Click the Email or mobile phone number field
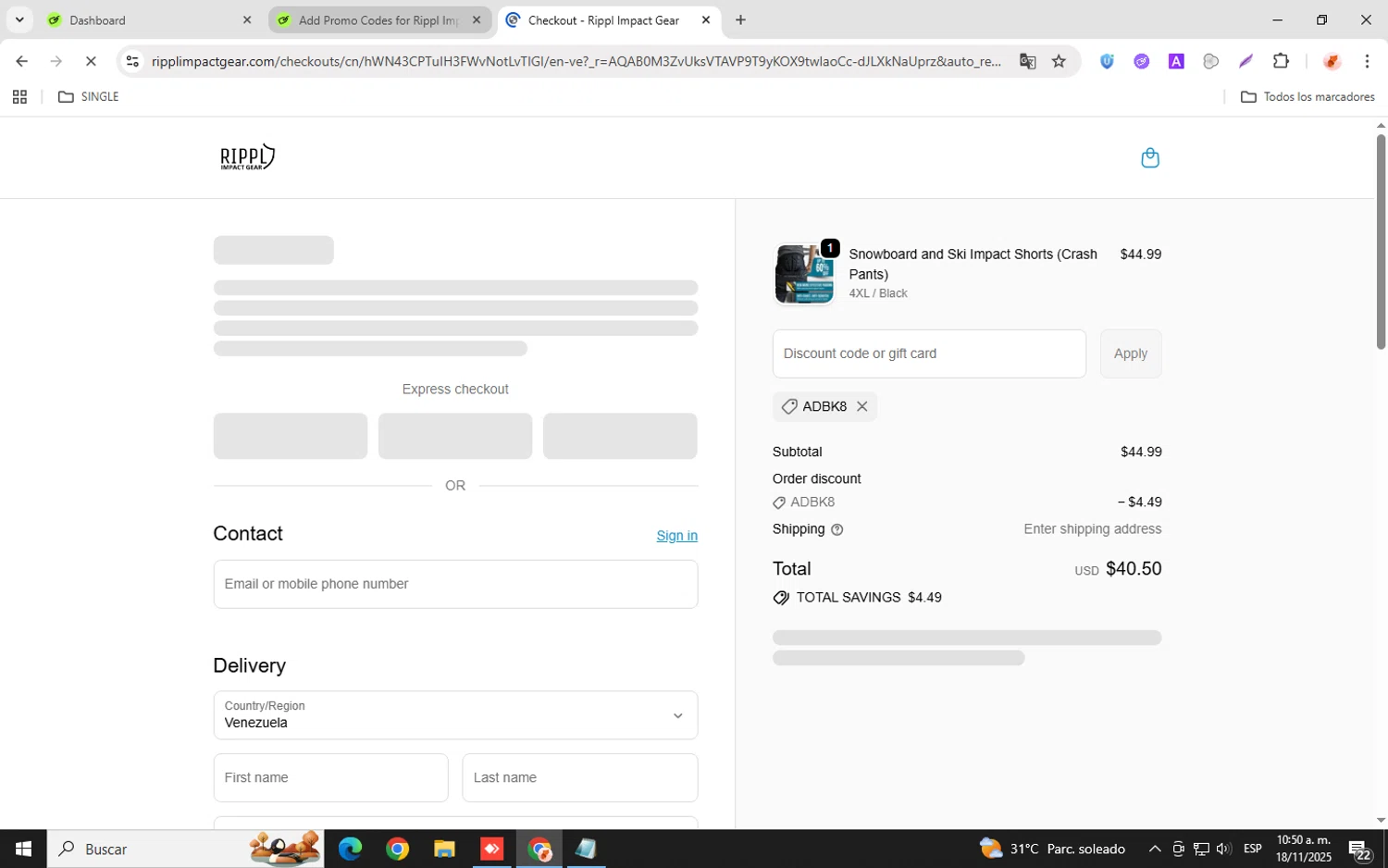Viewport: 1388px width, 868px height. click(455, 584)
